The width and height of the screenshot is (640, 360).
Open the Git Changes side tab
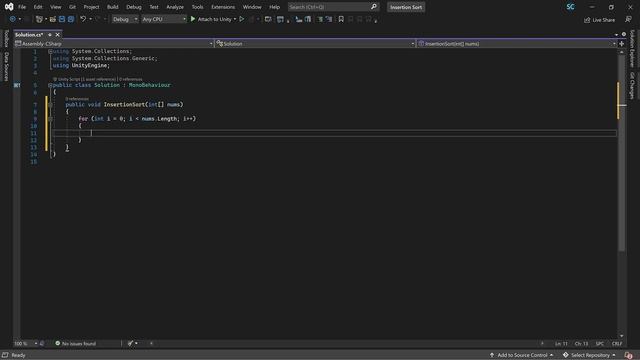pos(632,86)
